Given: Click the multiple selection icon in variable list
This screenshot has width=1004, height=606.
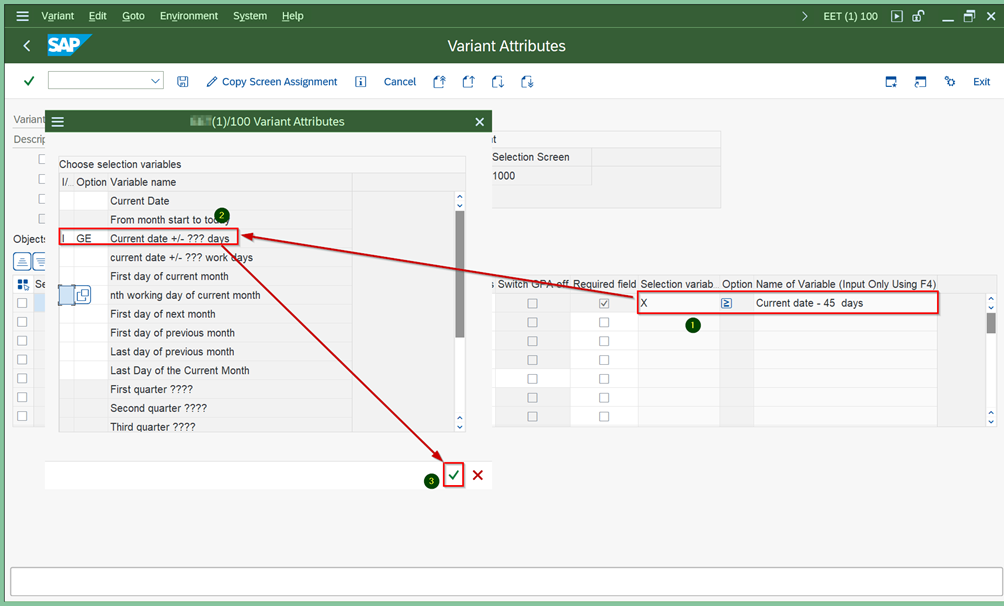Looking at the screenshot, I should click(82, 295).
